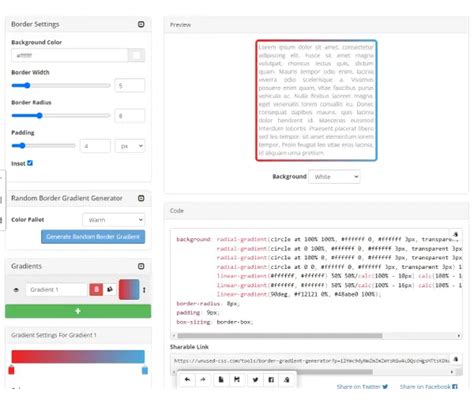Image resolution: width=474 pixels, height=418 pixels.
Task: Click the new document icon in toolbar
Action: (x=221, y=380)
